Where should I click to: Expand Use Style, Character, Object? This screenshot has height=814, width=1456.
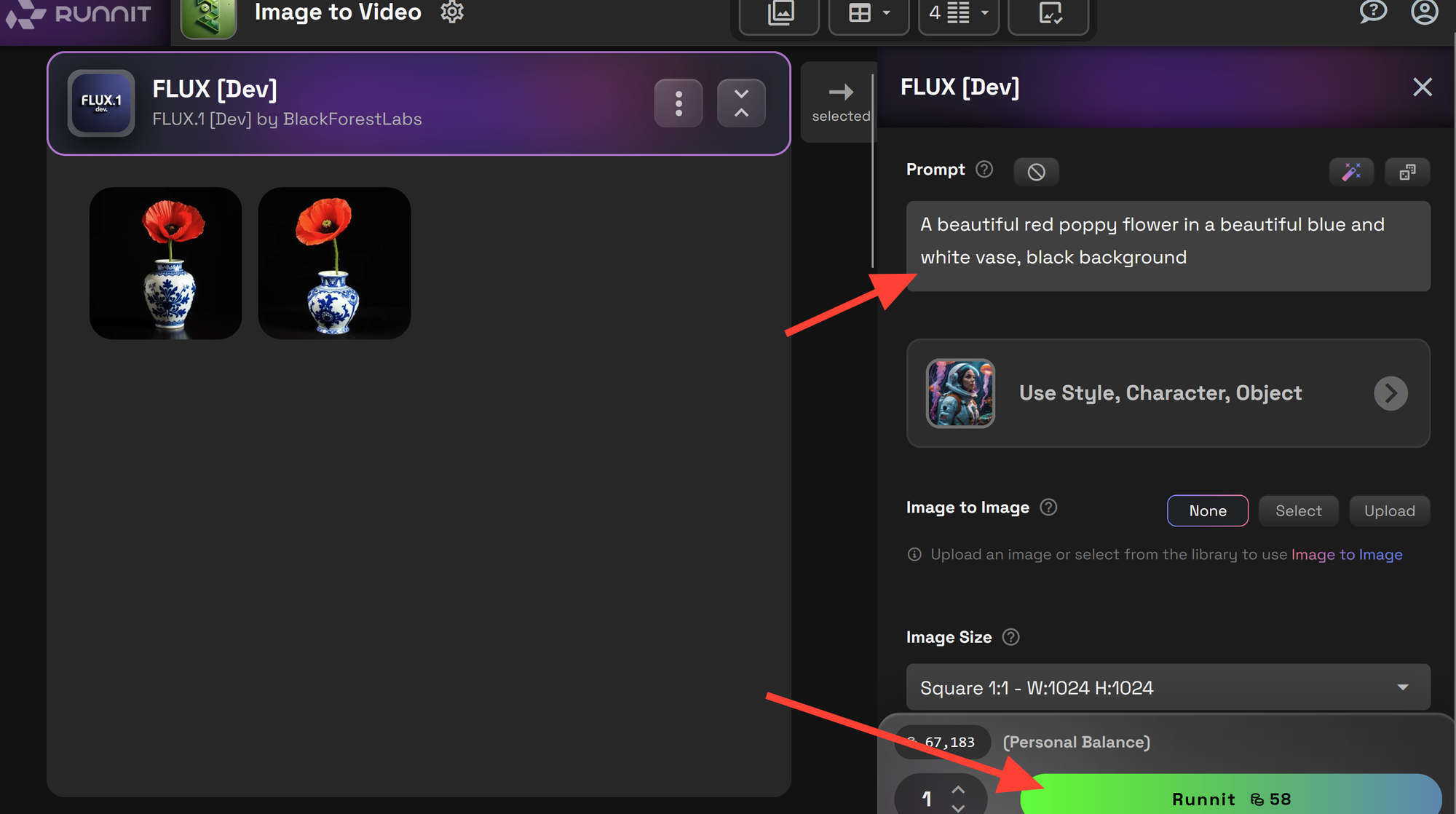1390,393
